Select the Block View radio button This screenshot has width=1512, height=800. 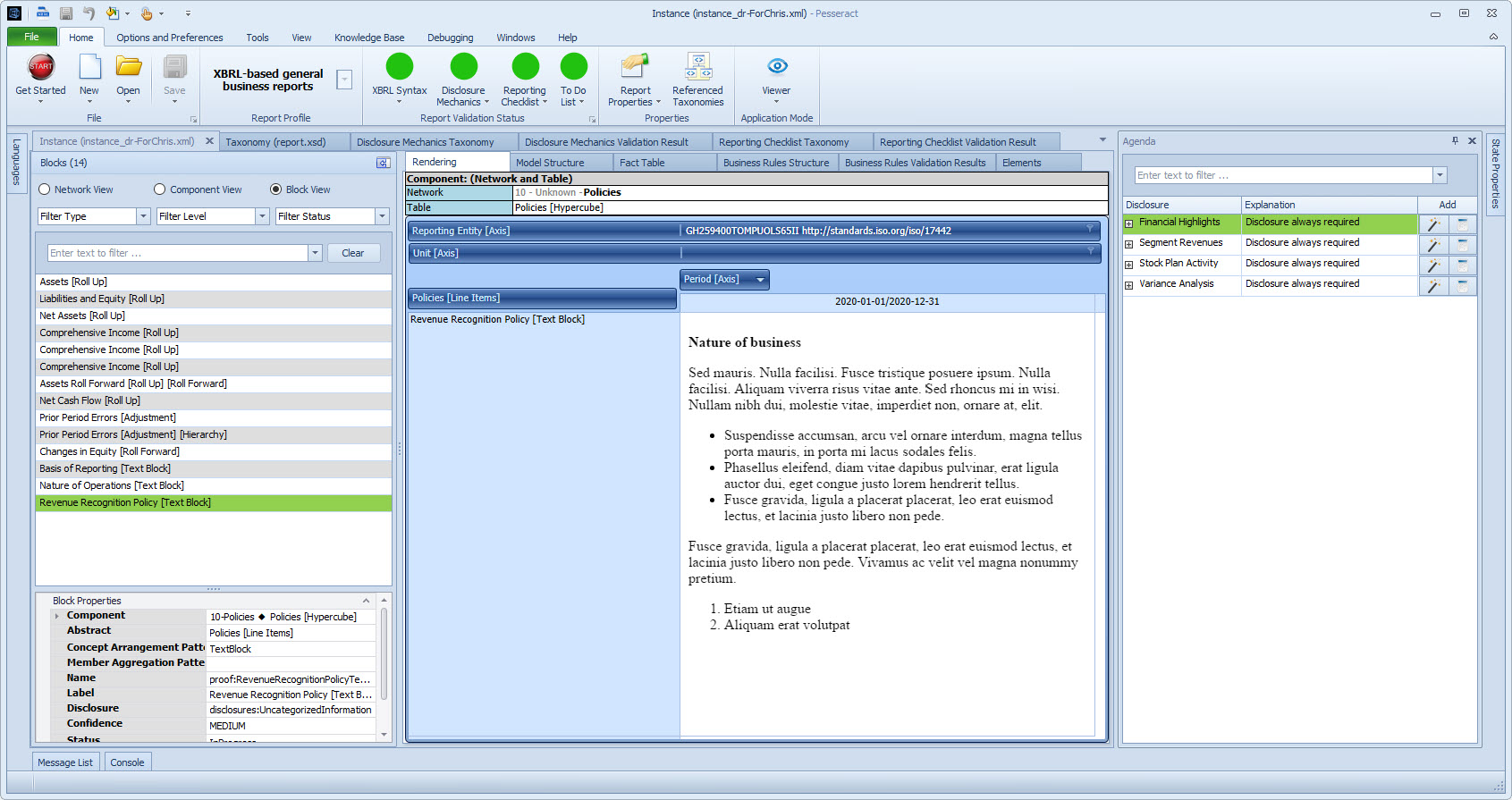click(x=275, y=189)
